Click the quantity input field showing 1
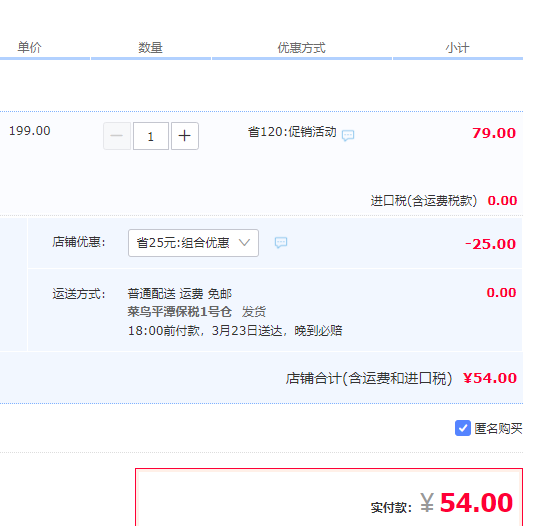Image resolution: width=533 pixels, height=526 pixels. tap(151, 136)
